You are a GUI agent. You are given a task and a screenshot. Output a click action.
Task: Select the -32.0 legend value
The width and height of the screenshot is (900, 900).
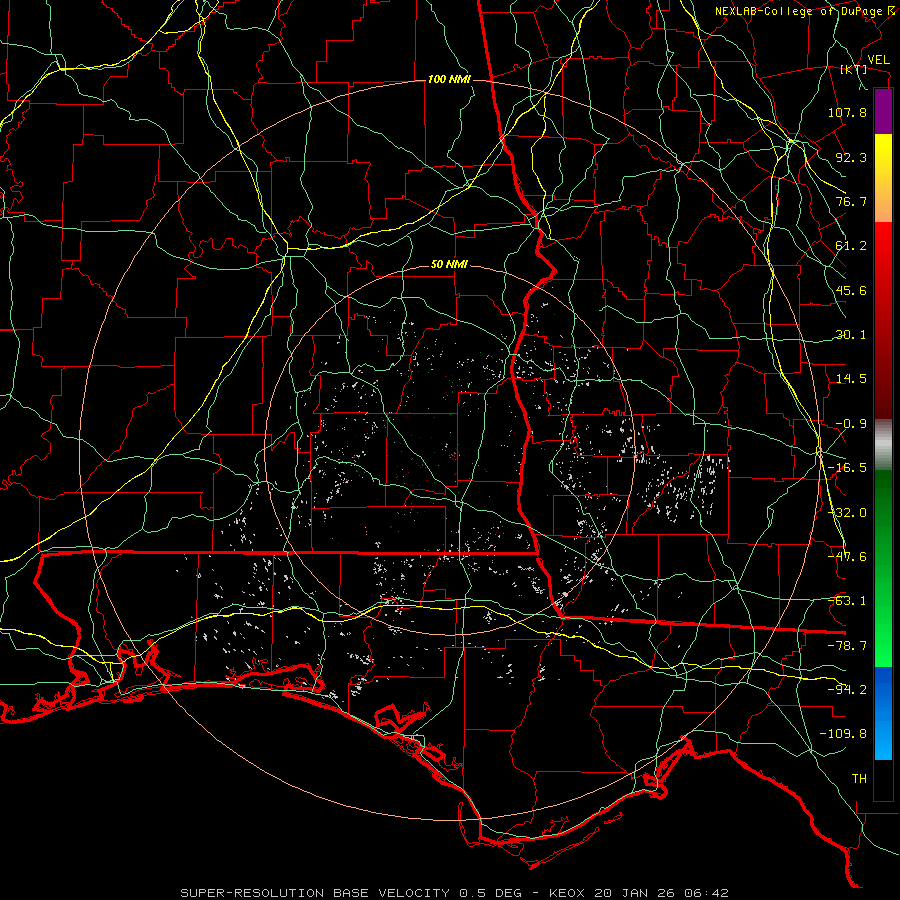(x=847, y=513)
